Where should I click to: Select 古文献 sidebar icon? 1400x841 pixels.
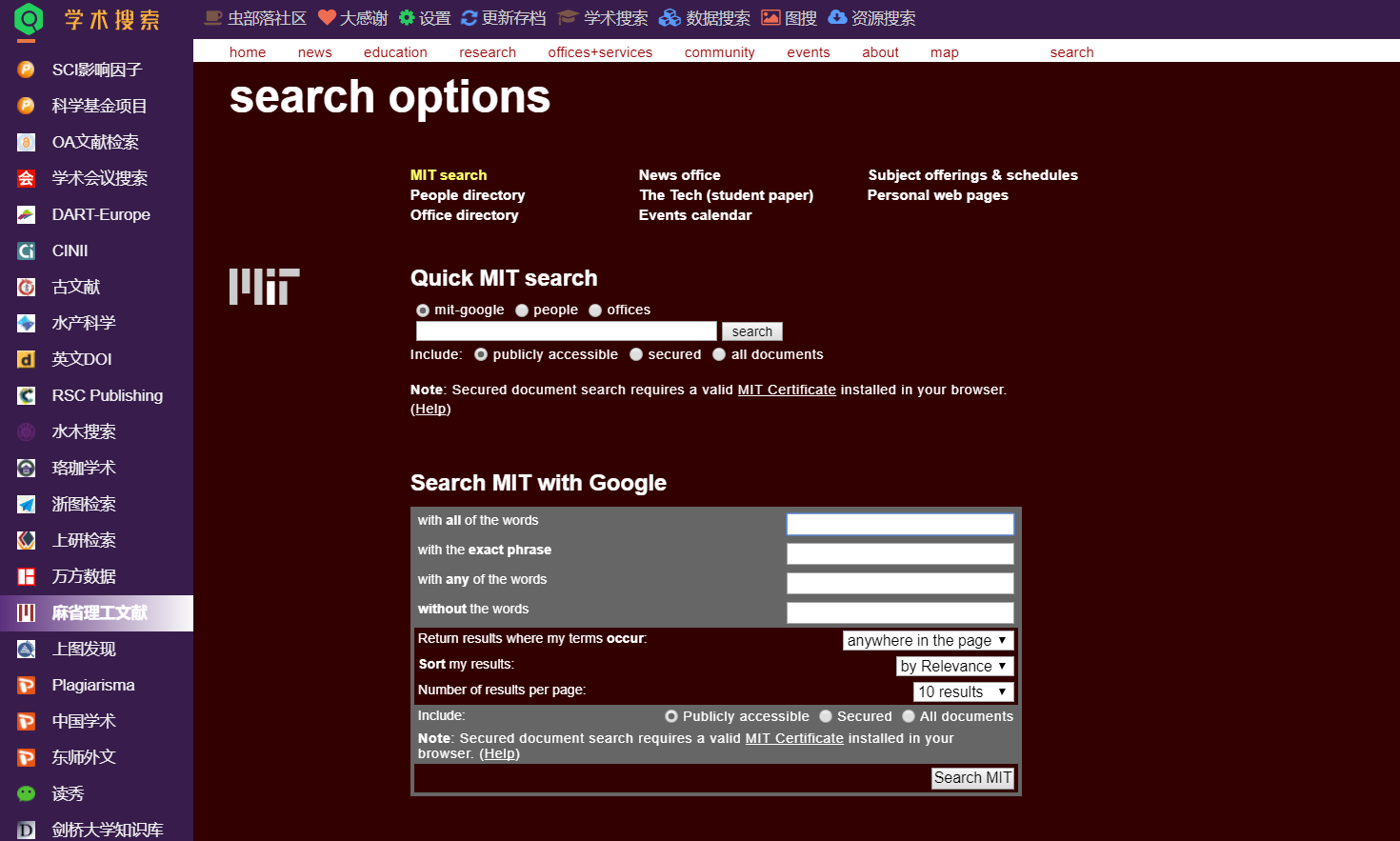(27, 287)
